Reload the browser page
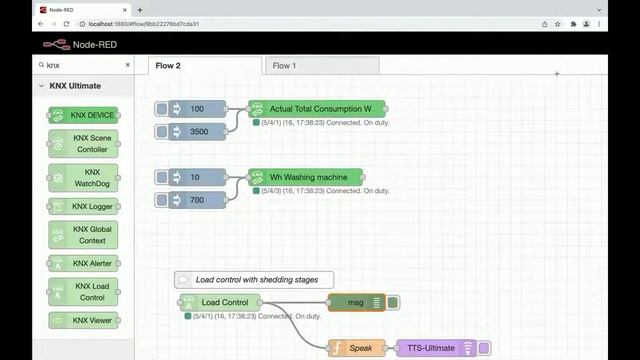The height and width of the screenshot is (360, 640). pyautogui.click(x=67, y=24)
